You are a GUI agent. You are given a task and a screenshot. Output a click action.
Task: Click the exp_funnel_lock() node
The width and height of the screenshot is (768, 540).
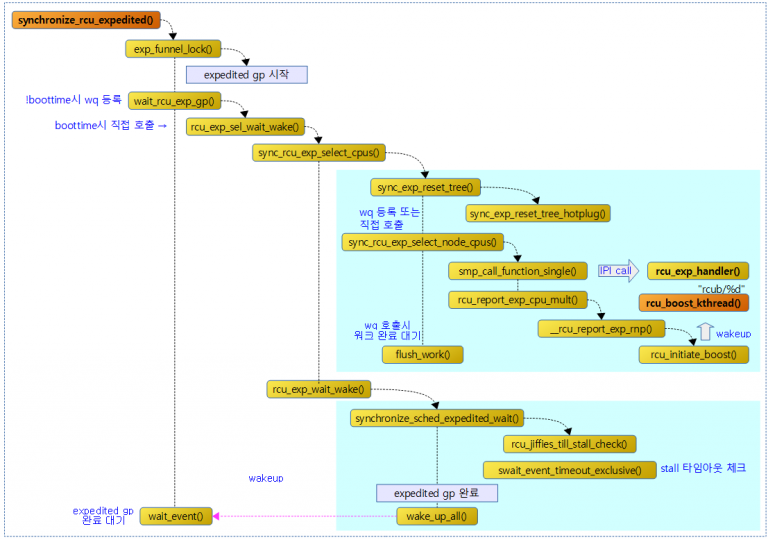tap(174, 49)
